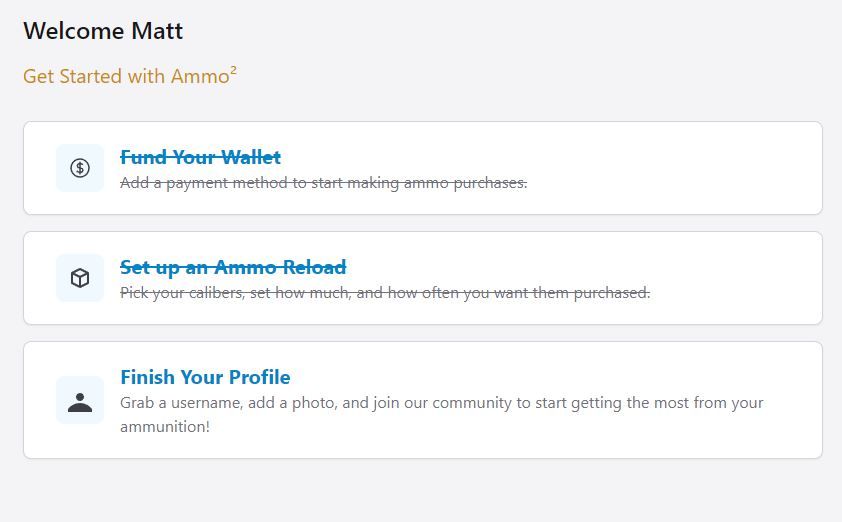Click the dollar sign wallet icon
This screenshot has width=842, height=522.
click(x=80, y=168)
